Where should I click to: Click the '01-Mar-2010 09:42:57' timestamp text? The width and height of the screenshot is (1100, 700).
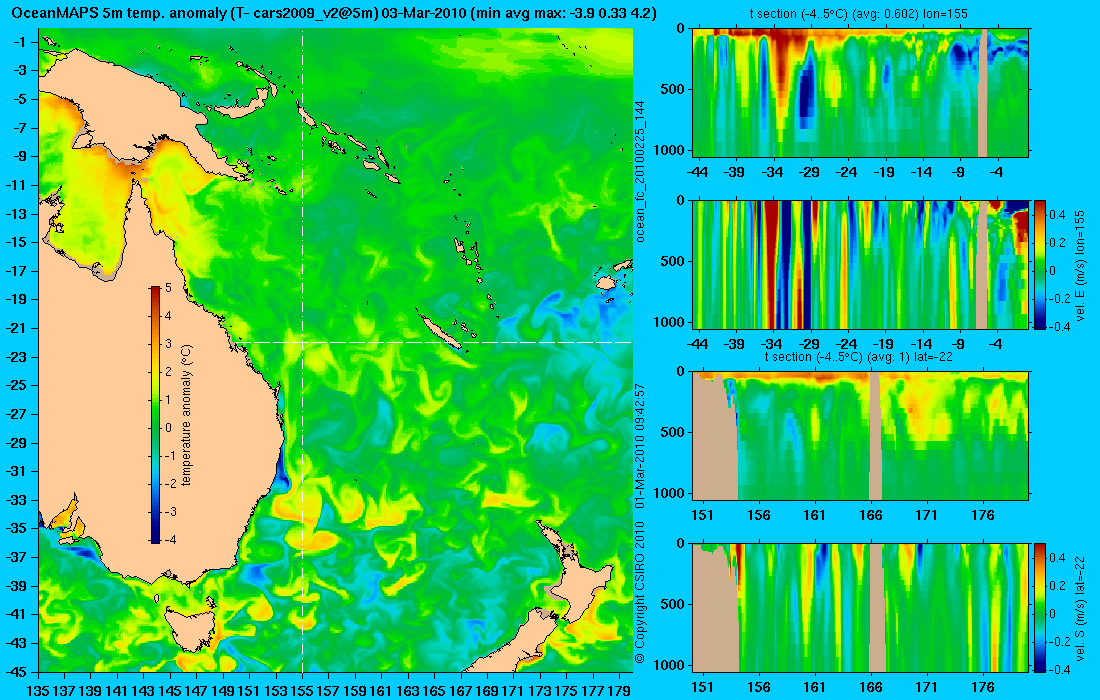point(640,444)
